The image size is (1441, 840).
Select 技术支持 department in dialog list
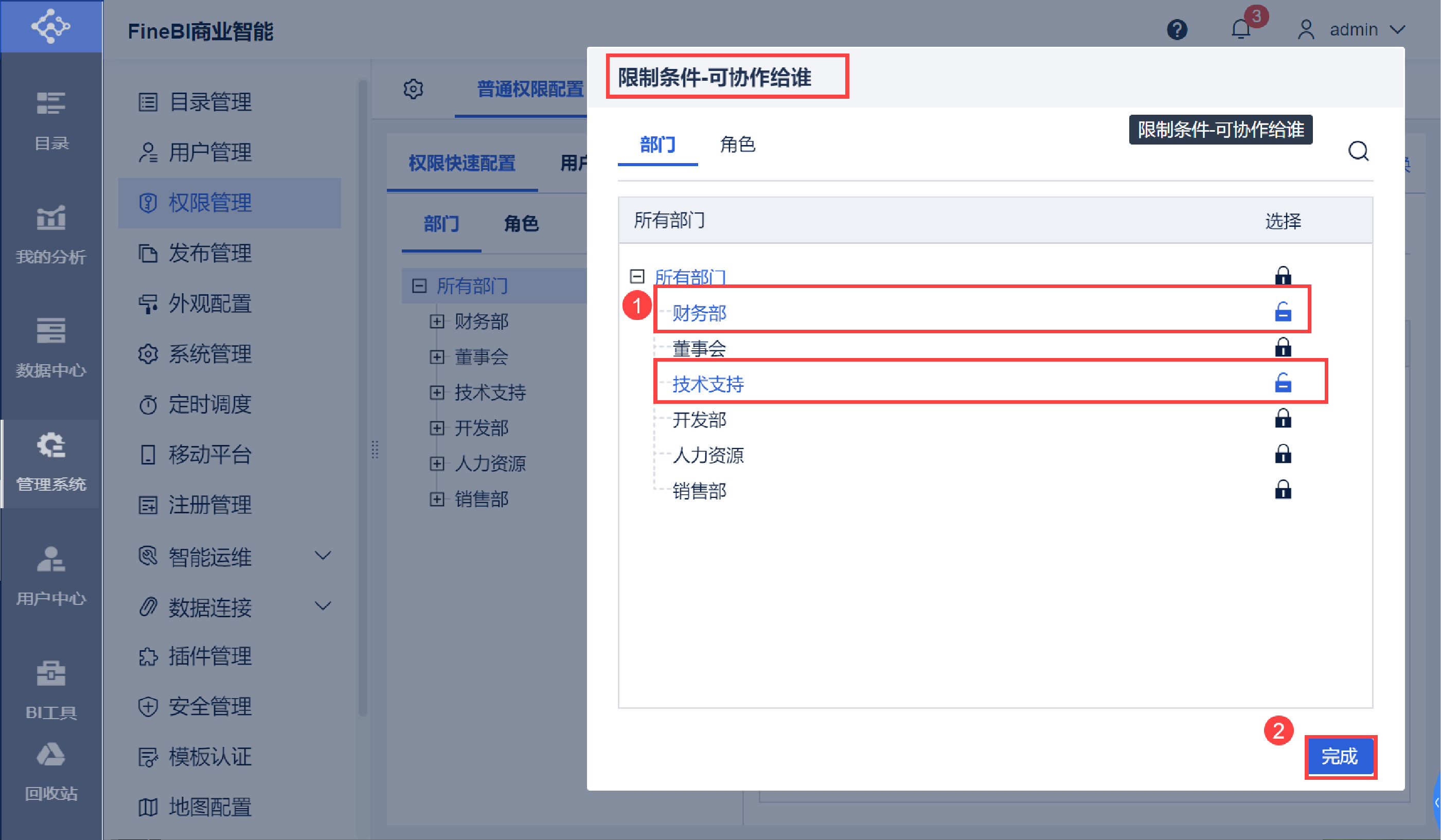click(x=708, y=384)
